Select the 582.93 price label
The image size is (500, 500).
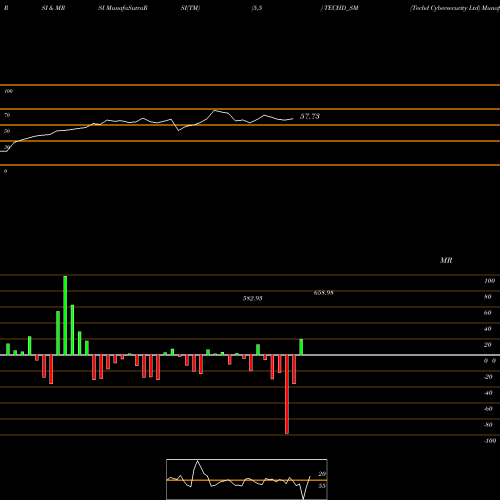click(253, 298)
